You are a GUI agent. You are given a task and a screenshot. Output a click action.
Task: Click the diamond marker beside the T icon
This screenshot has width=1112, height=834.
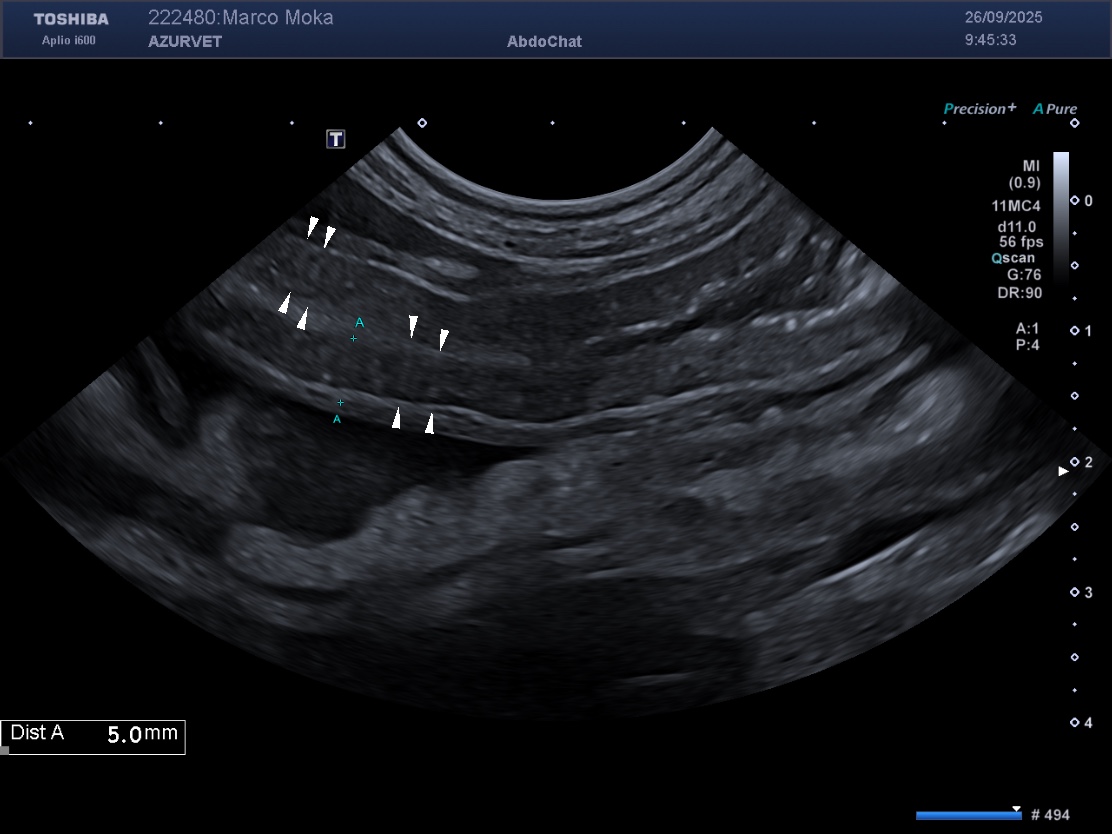pyautogui.click(x=422, y=123)
